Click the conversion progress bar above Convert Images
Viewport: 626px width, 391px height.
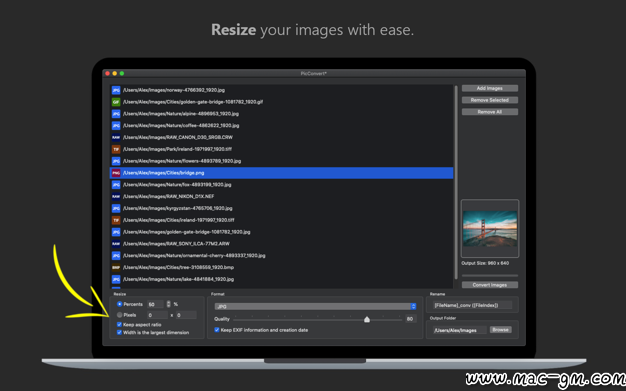[490, 276]
